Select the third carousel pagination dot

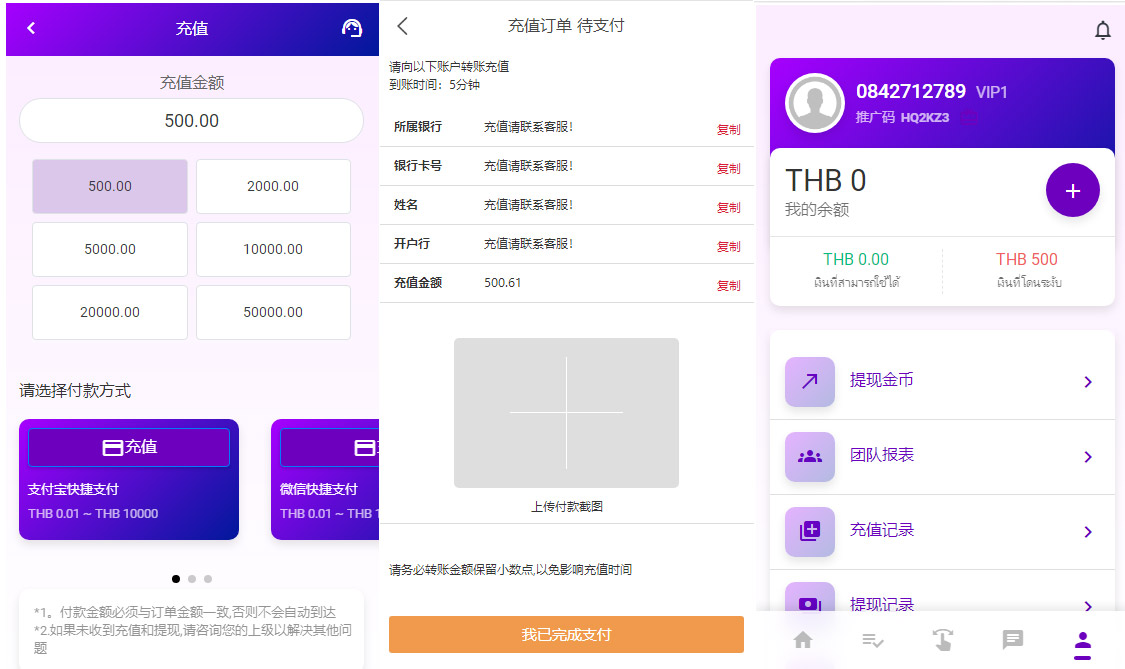[208, 579]
